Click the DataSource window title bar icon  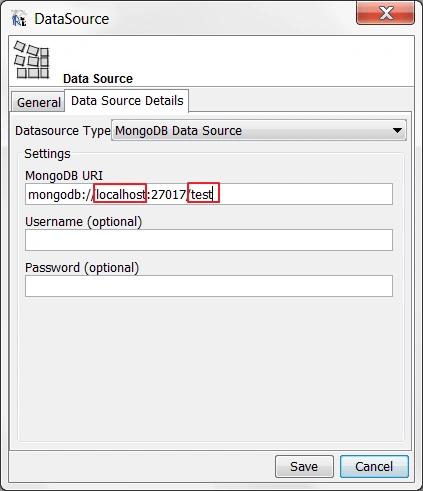point(19,18)
